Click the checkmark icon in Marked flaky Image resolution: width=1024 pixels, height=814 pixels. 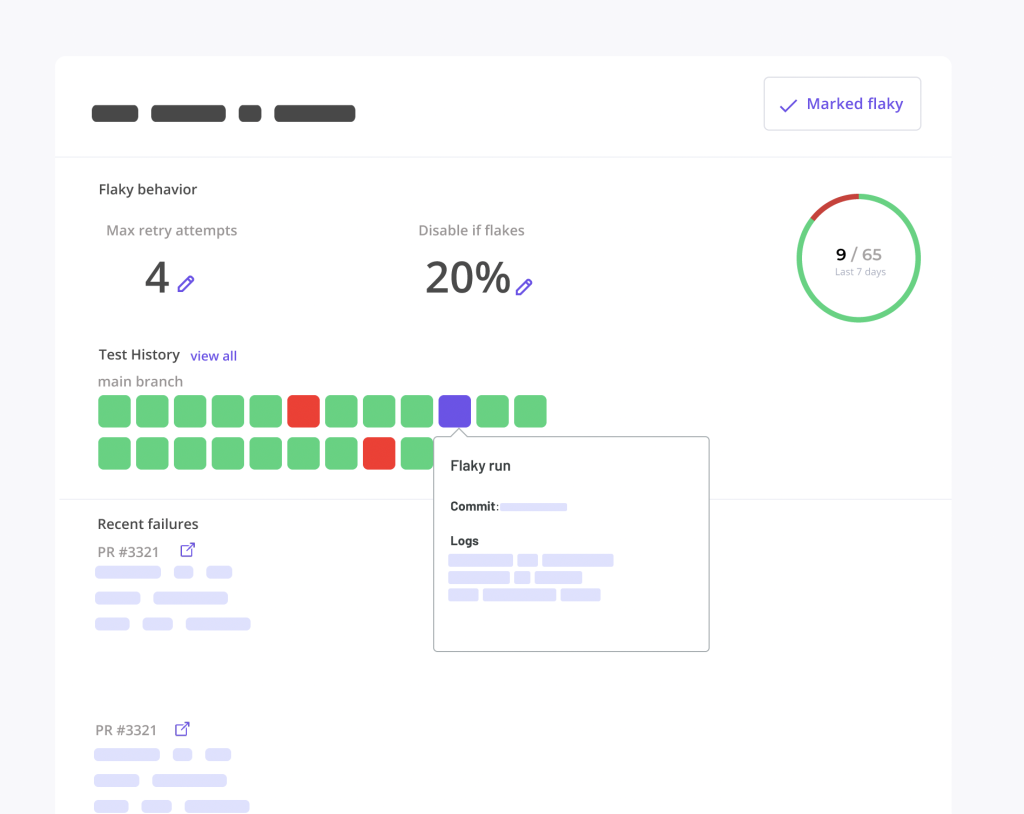tap(788, 105)
